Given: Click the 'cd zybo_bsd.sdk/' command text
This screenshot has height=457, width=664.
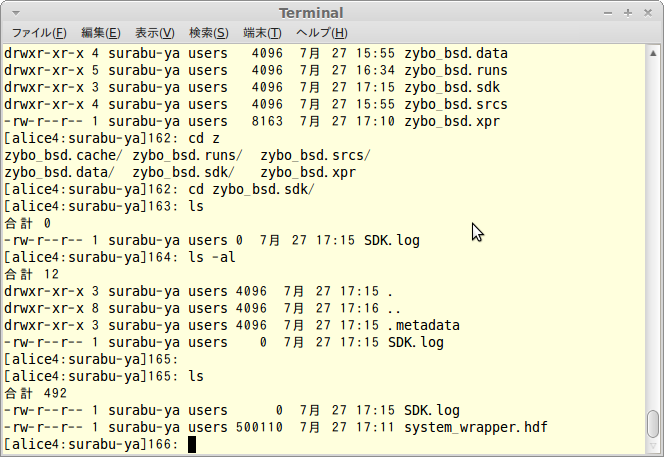Looking at the screenshot, I should [252, 189].
